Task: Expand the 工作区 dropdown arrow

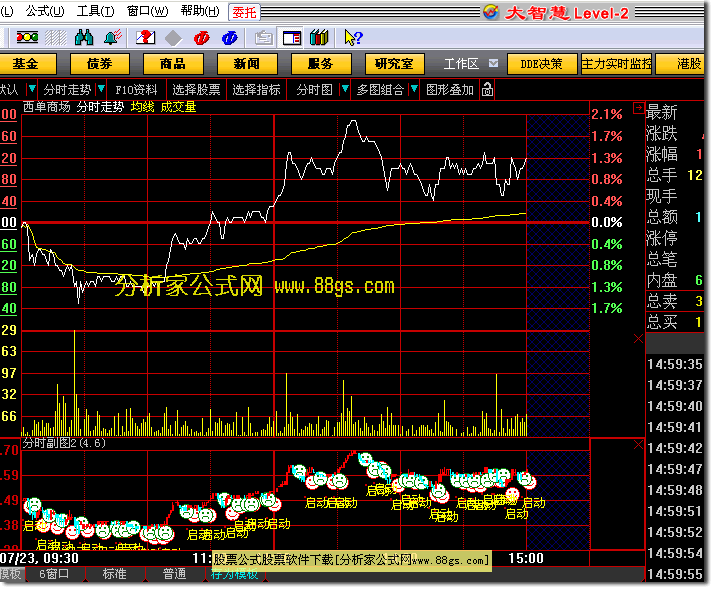Action: (493, 63)
